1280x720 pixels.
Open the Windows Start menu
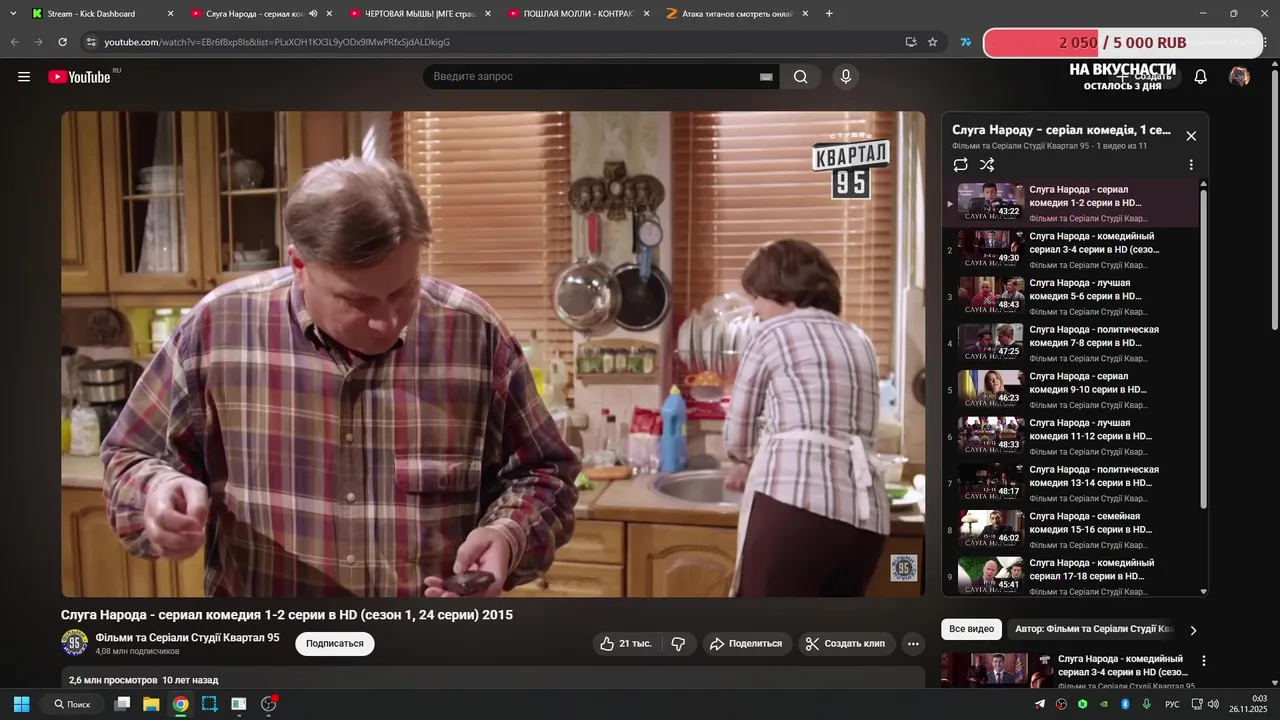click(x=21, y=704)
